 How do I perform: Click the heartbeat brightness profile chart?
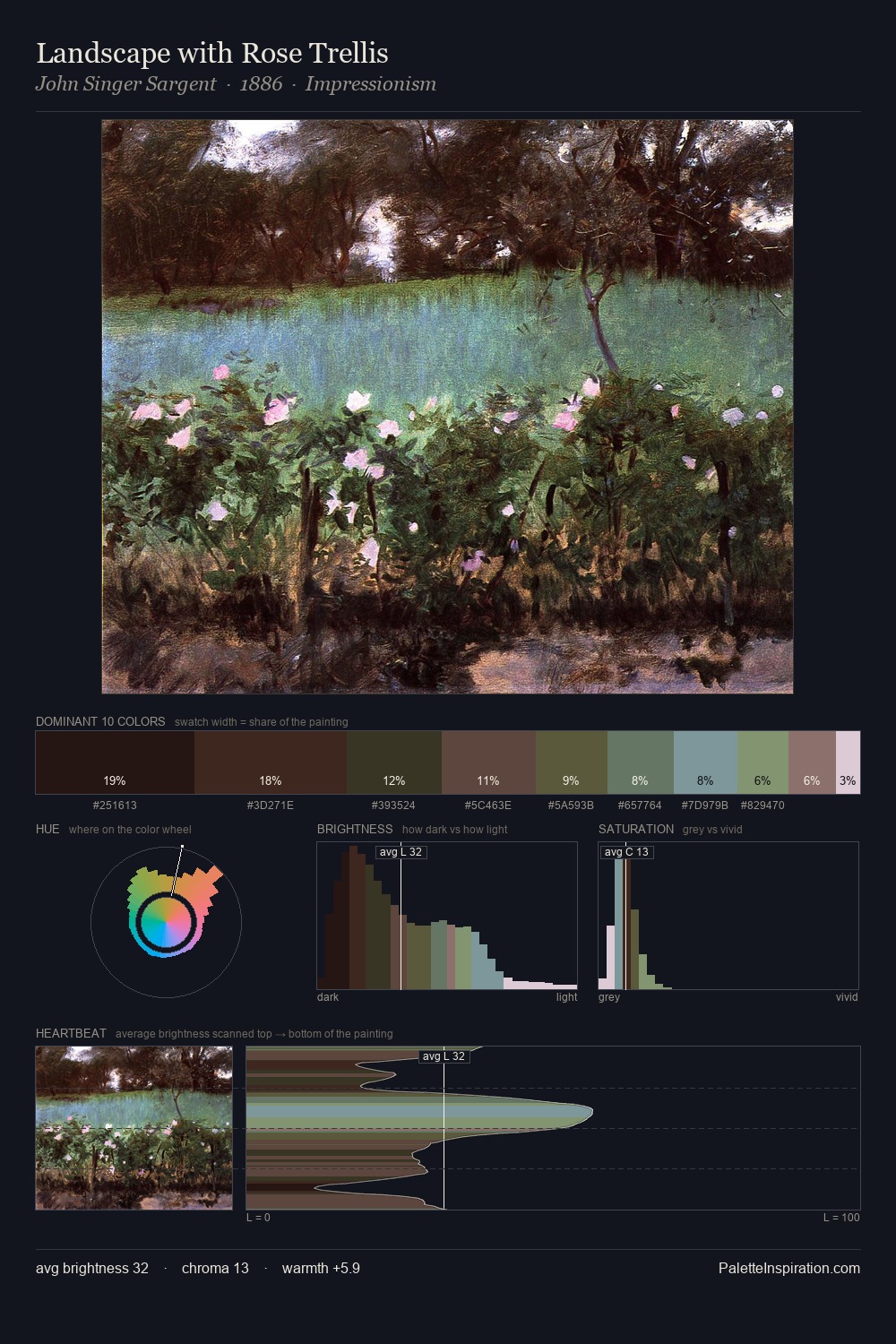pos(553,1128)
